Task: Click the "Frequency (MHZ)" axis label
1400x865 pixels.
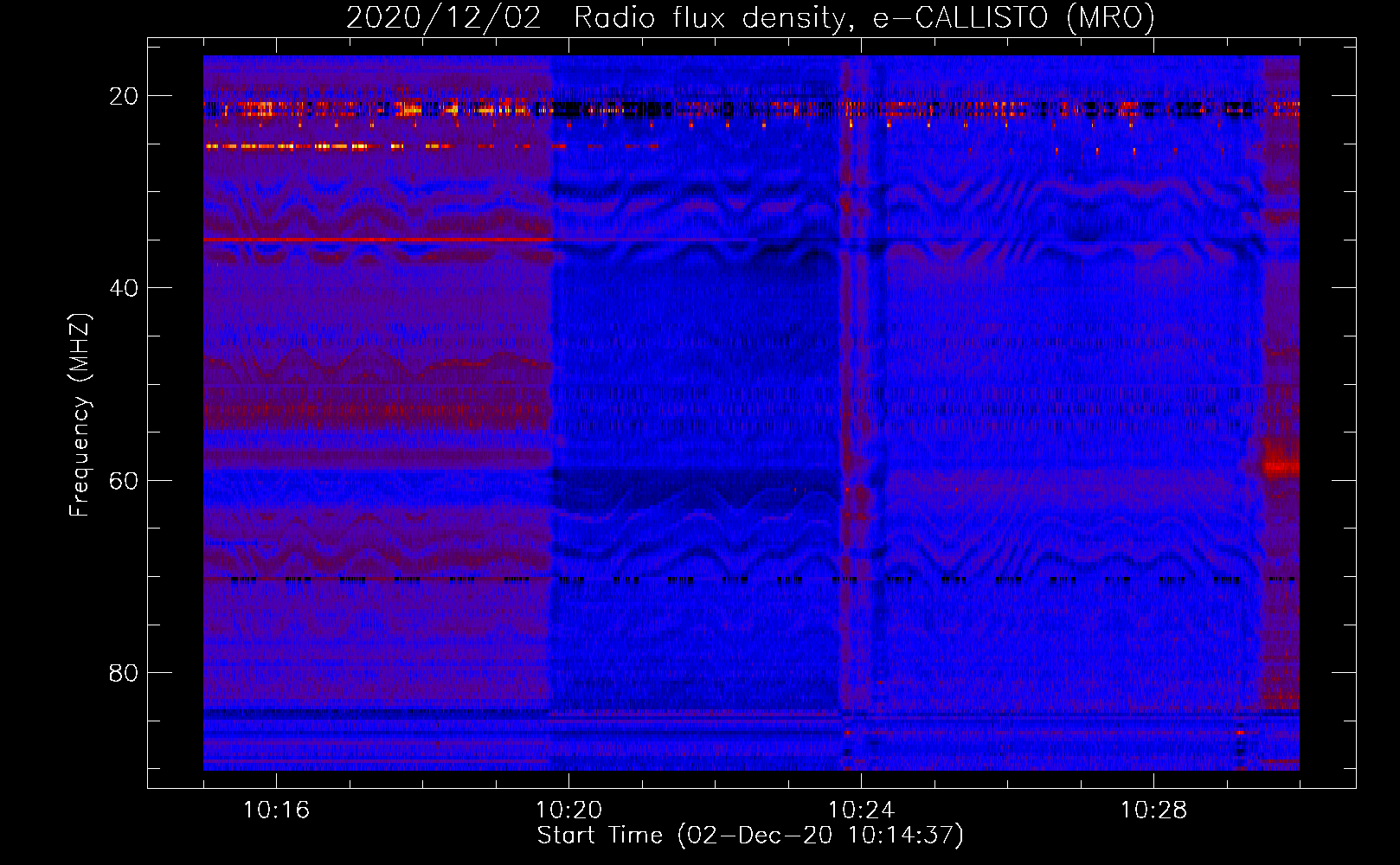Action: click(80, 415)
